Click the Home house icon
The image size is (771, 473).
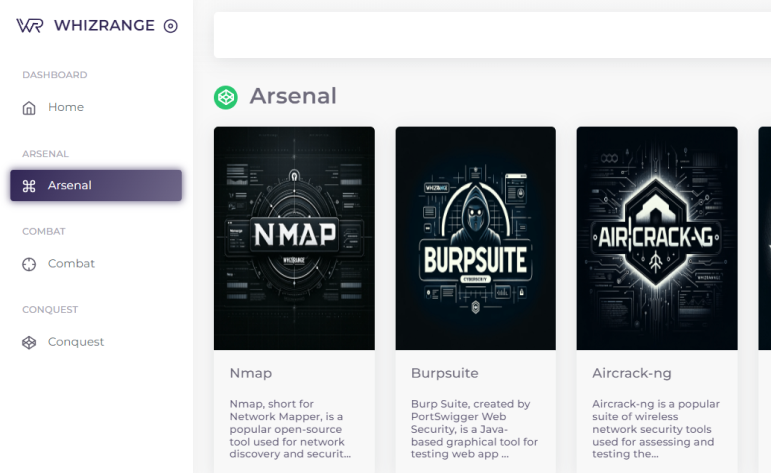(x=29, y=108)
